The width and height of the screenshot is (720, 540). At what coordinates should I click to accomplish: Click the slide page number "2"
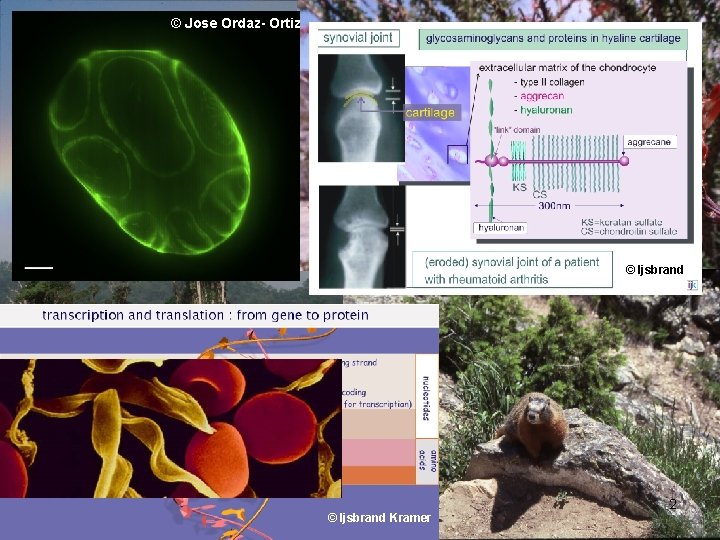pos(673,504)
